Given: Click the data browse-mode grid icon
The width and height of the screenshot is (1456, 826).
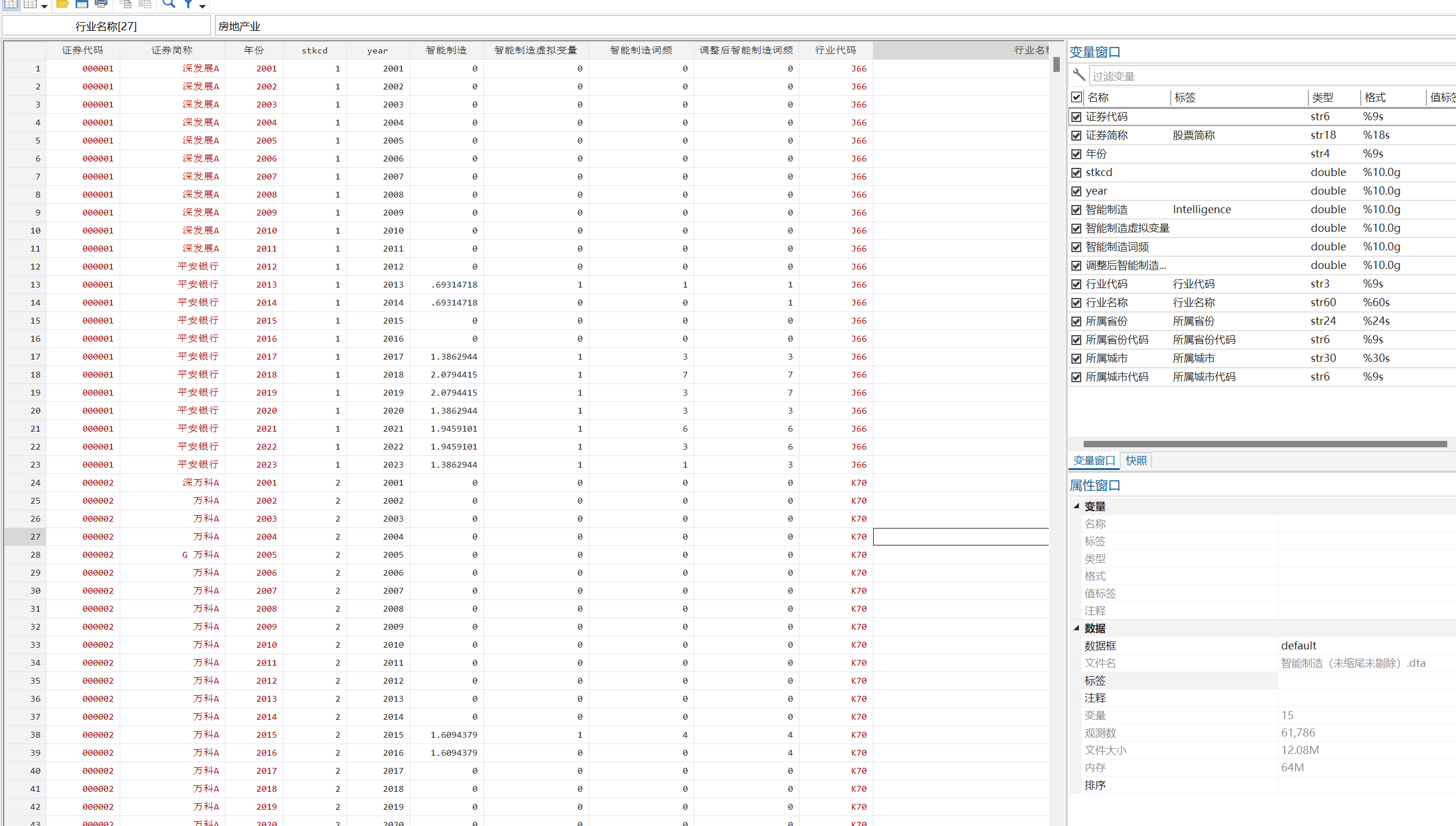Looking at the screenshot, I should pos(30,4).
